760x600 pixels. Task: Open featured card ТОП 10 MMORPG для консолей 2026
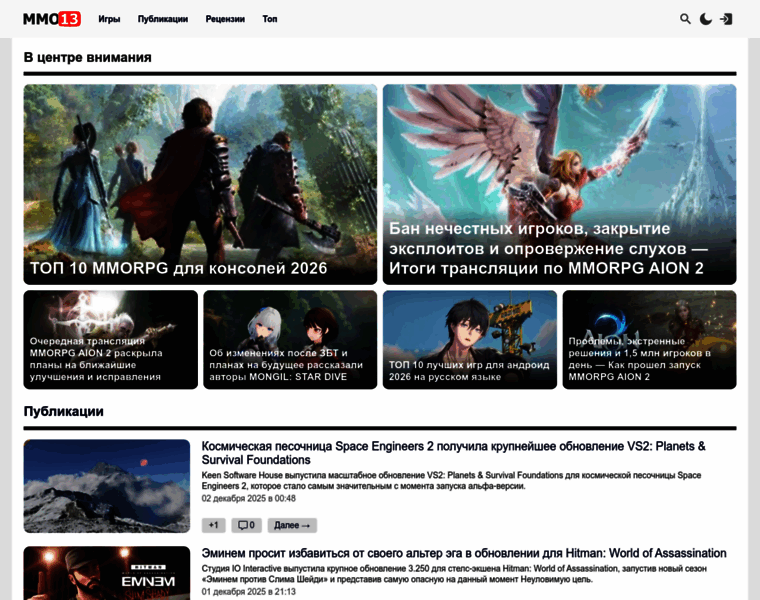(x=200, y=184)
